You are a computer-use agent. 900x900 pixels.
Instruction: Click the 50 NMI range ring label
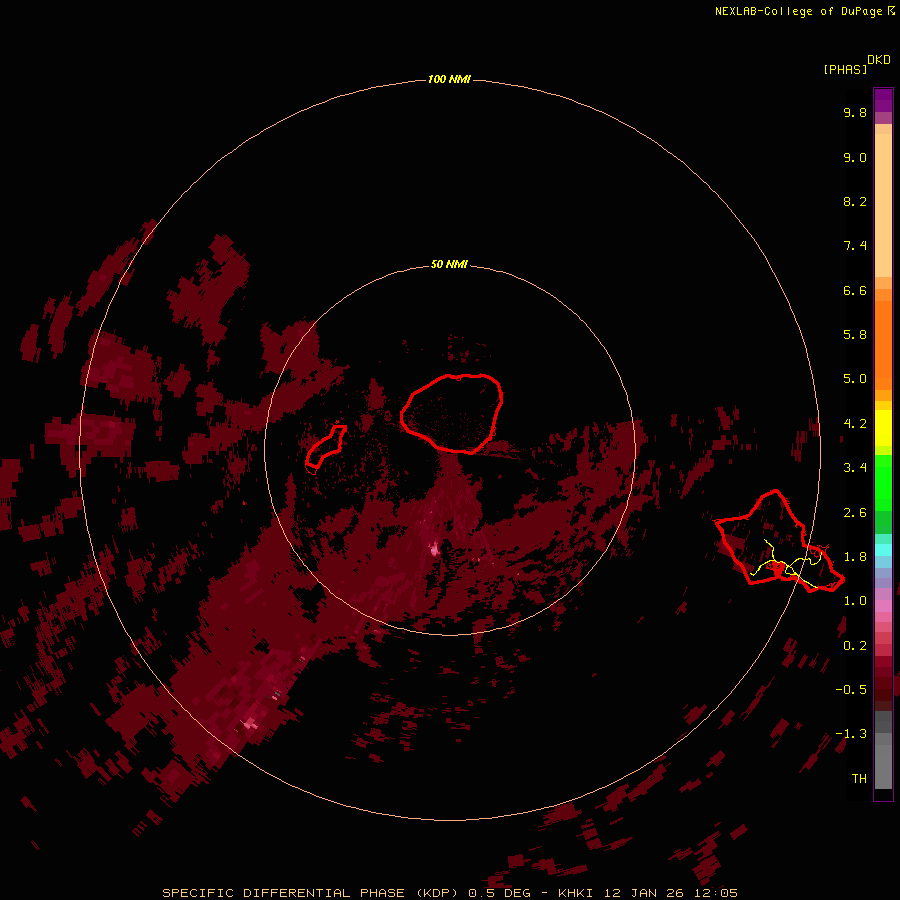[449, 264]
